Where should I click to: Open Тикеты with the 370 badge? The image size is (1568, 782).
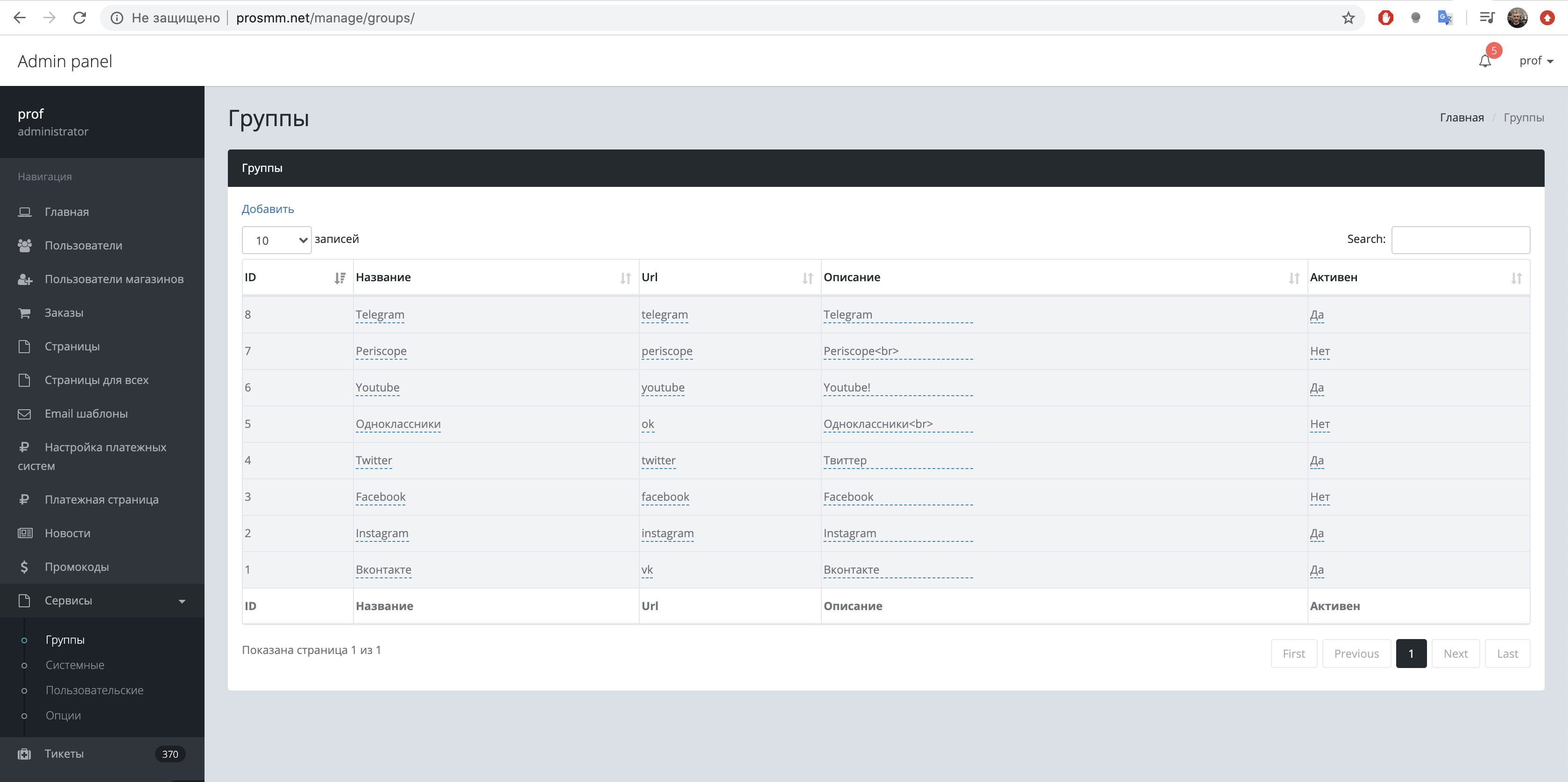pyautogui.click(x=64, y=754)
